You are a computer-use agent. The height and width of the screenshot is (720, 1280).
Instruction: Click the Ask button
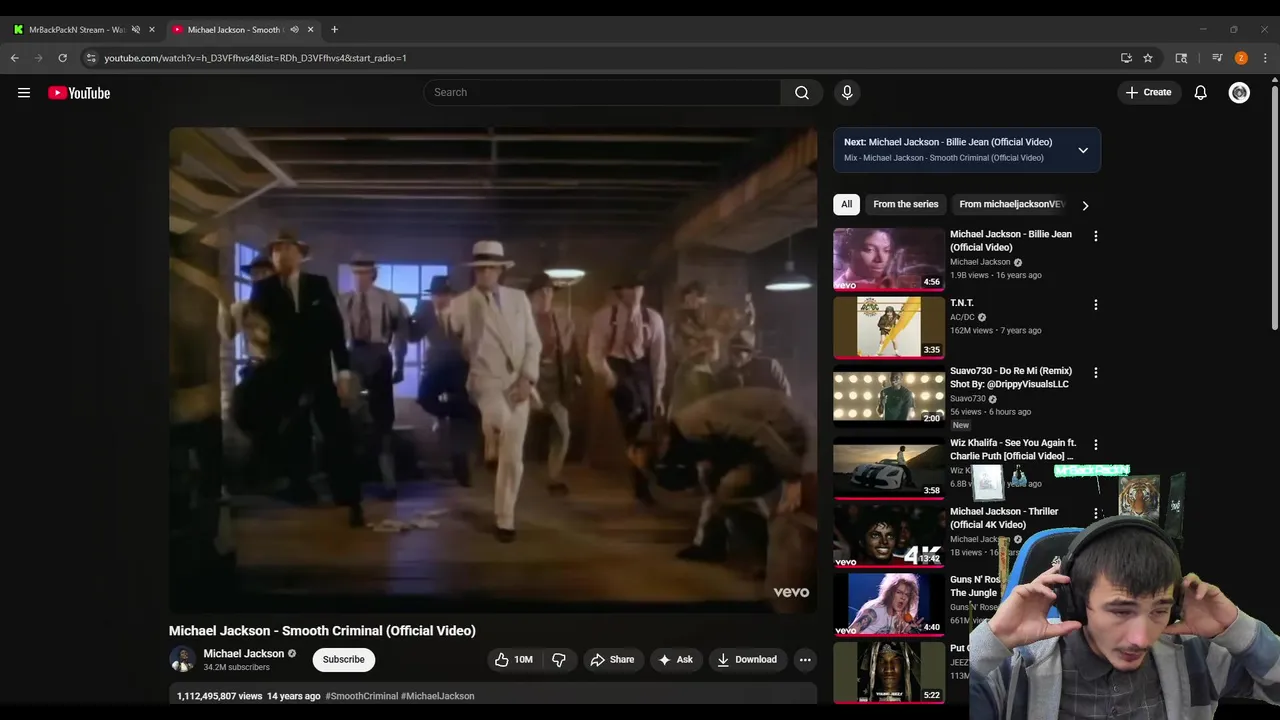coord(675,659)
